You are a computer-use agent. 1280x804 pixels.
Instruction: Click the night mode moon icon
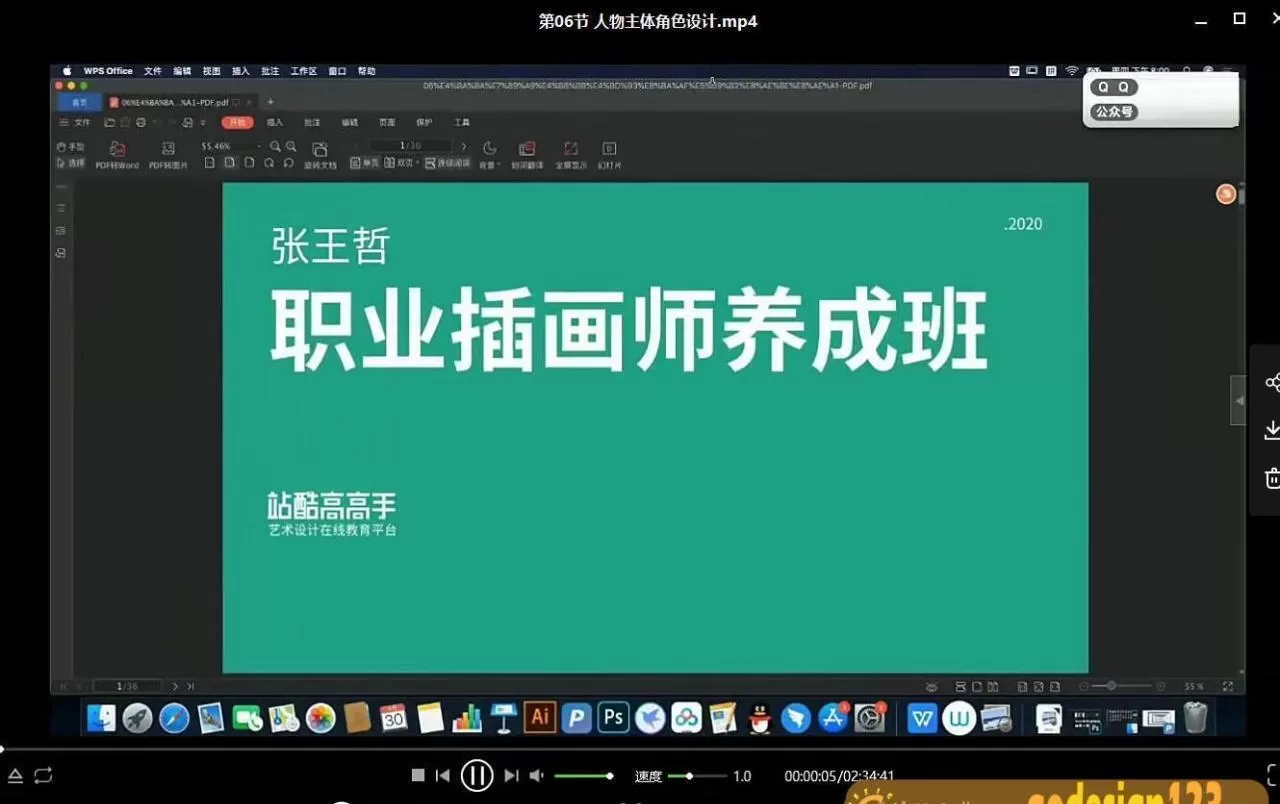point(487,146)
